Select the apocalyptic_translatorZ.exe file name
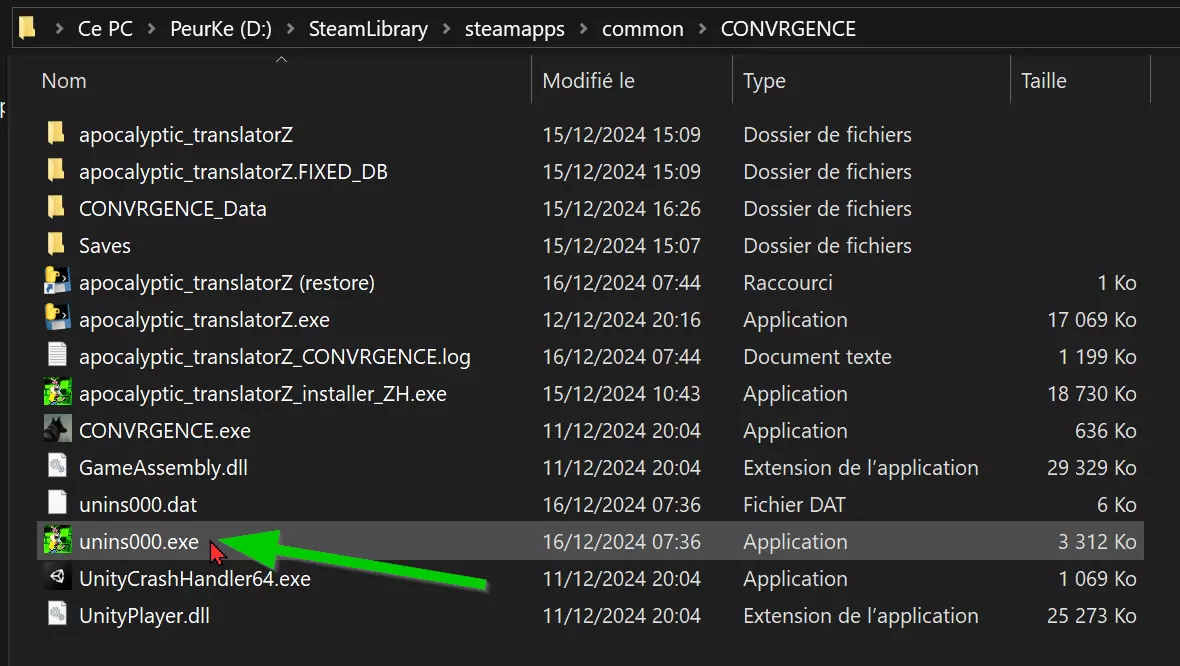Image resolution: width=1180 pixels, height=666 pixels. coord(204,319)
